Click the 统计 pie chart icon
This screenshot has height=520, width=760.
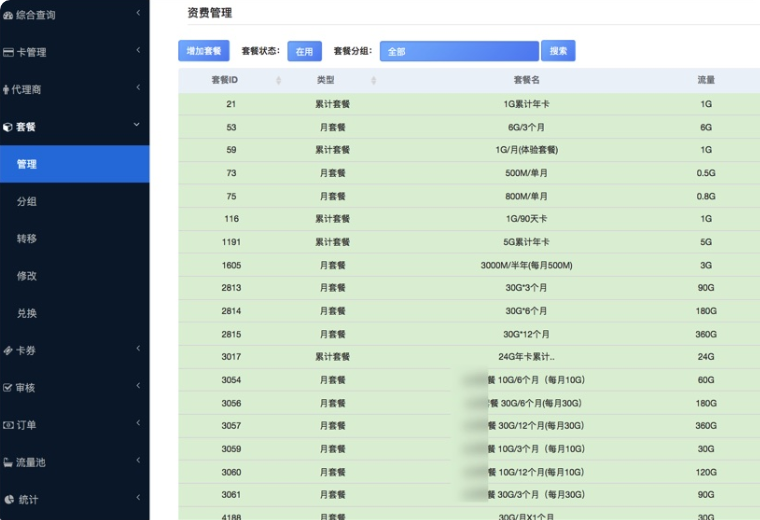pos(8,500)
